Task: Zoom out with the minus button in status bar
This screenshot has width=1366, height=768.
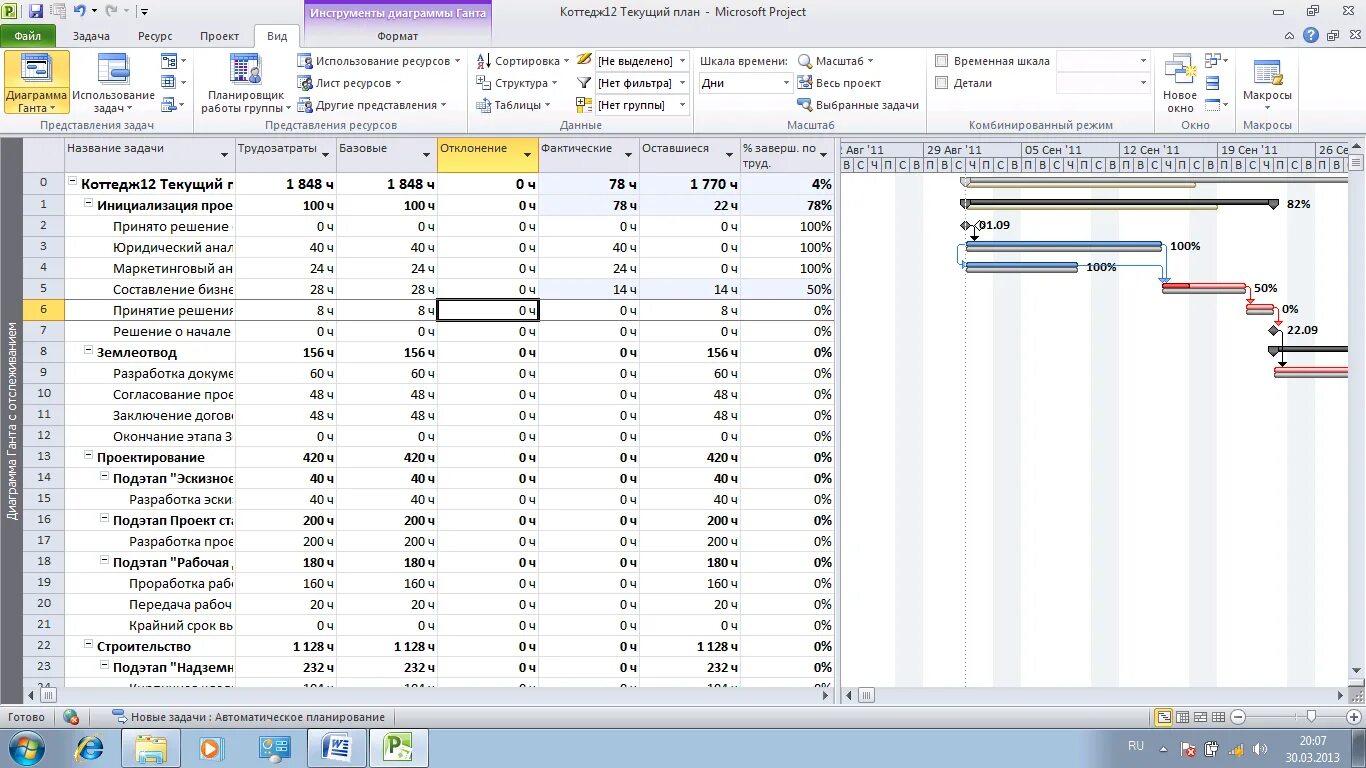Action: pos(1238,717)
